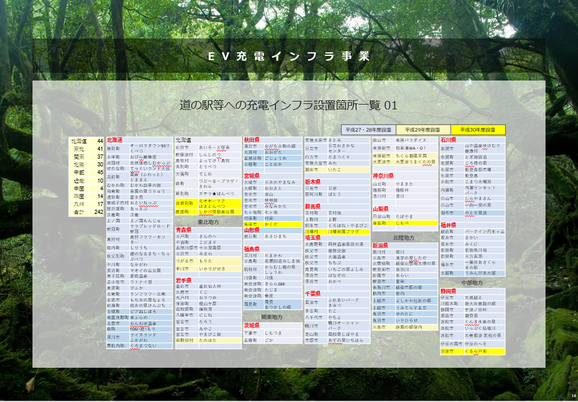Click the total count '242'
578x402 pixels.
click(98, 212)
